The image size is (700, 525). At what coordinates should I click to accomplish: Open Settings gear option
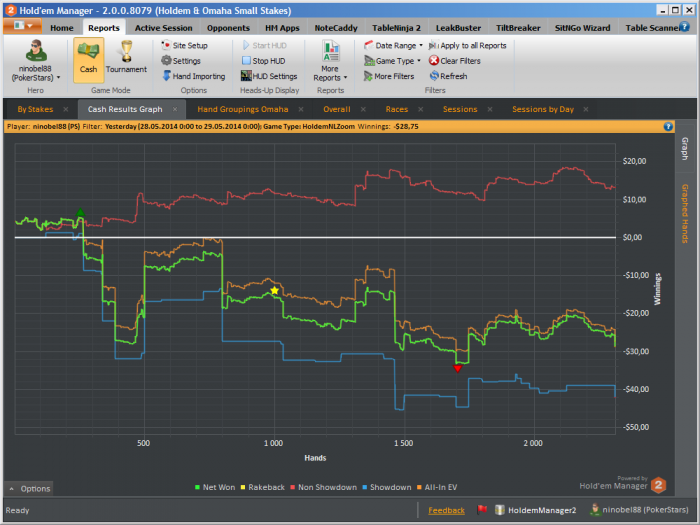tap(181, 61)
